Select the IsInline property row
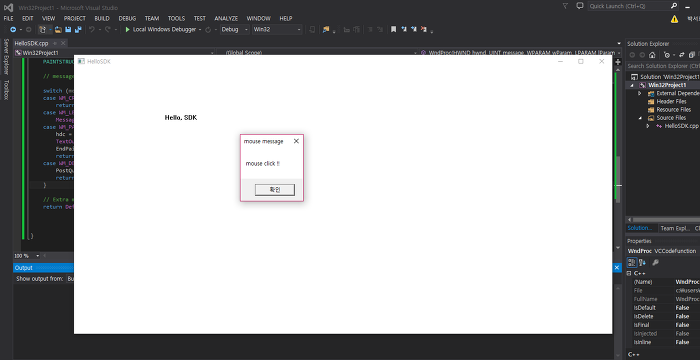Viewport: 700px width, 360px height. pos(663,342)
